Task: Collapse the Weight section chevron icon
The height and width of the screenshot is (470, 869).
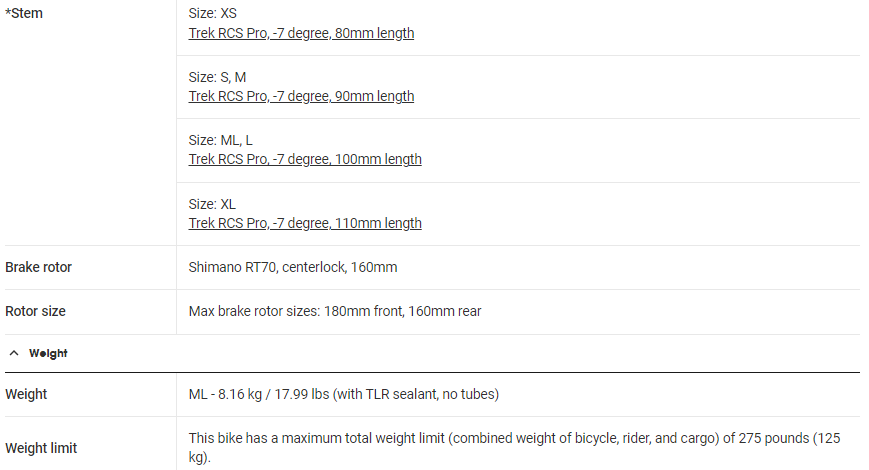Action: coord(13,353)
